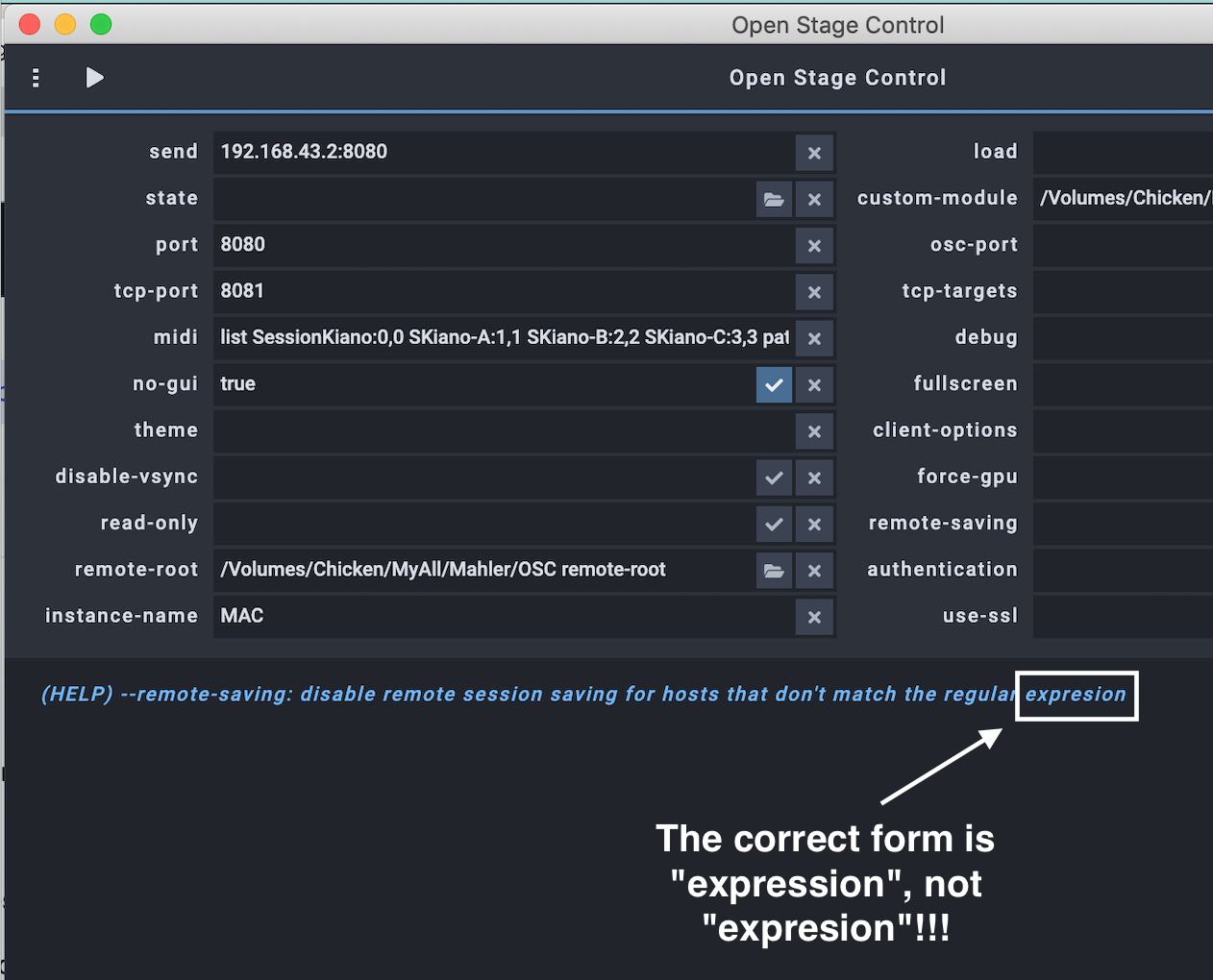
Task: Click into the fullscreen field
Action: 1123,383
